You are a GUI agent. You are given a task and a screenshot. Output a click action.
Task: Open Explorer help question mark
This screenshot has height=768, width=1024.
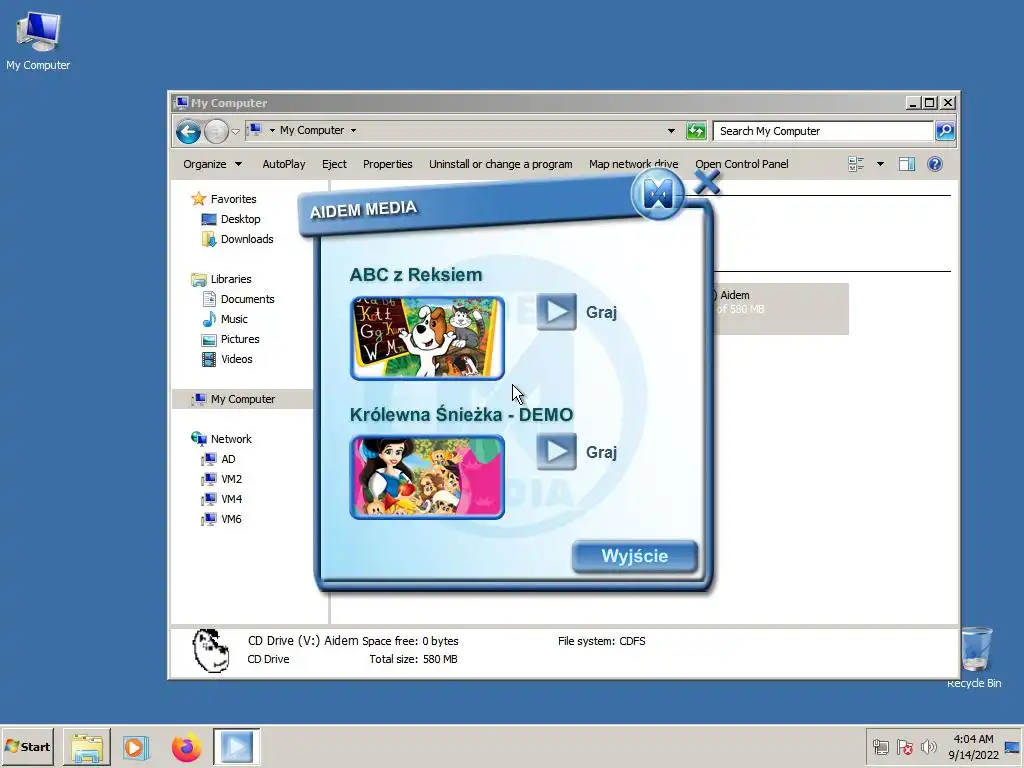point(935,164)
